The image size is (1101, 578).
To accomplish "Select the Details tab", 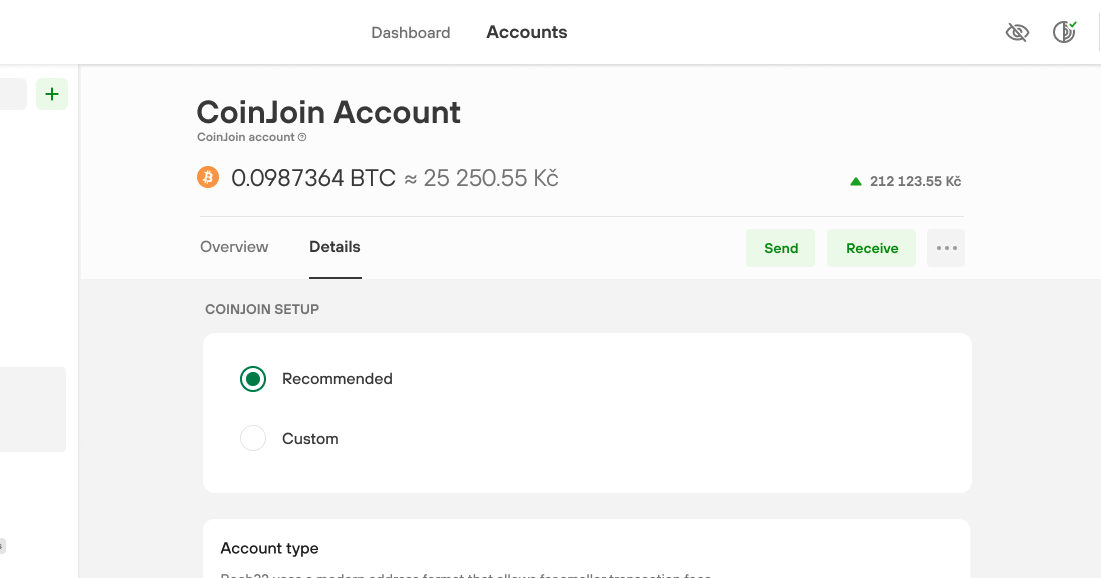I will point(334,247).
